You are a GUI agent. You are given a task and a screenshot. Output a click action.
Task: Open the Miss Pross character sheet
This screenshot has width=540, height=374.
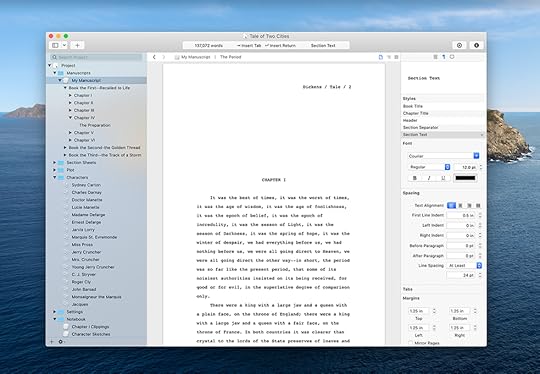point(82,245)
